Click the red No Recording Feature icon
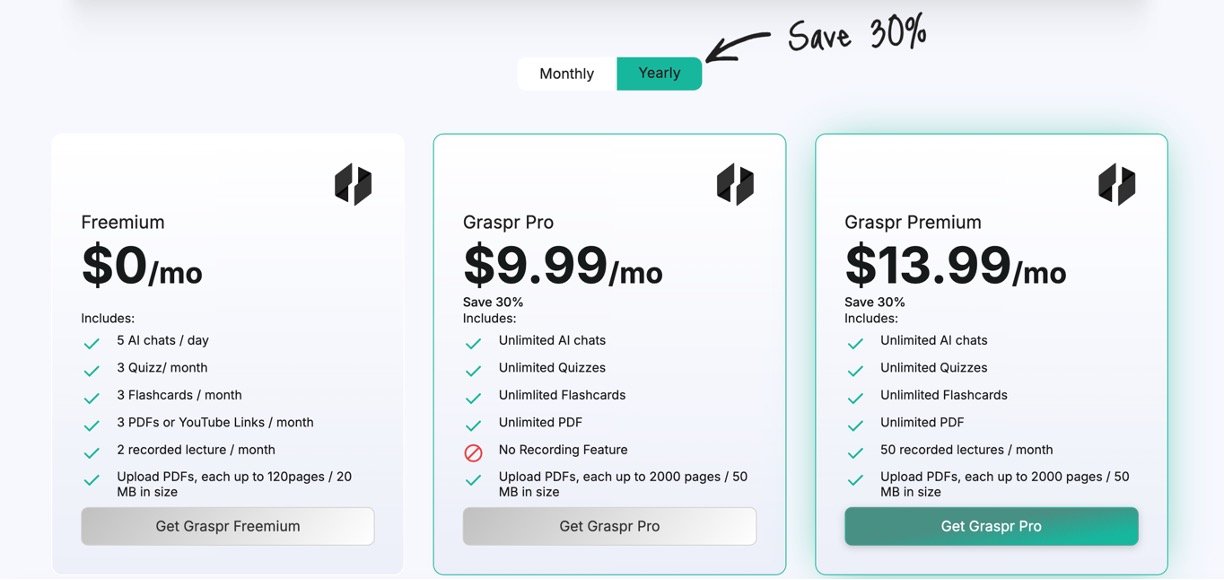Image resolution: width=1224 pixels, height=580 pixels. tap(473, 452)
